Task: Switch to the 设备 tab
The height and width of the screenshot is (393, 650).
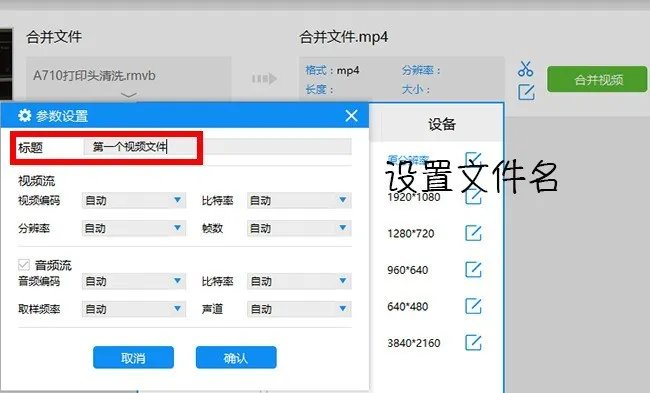Action: pos(442,124)
